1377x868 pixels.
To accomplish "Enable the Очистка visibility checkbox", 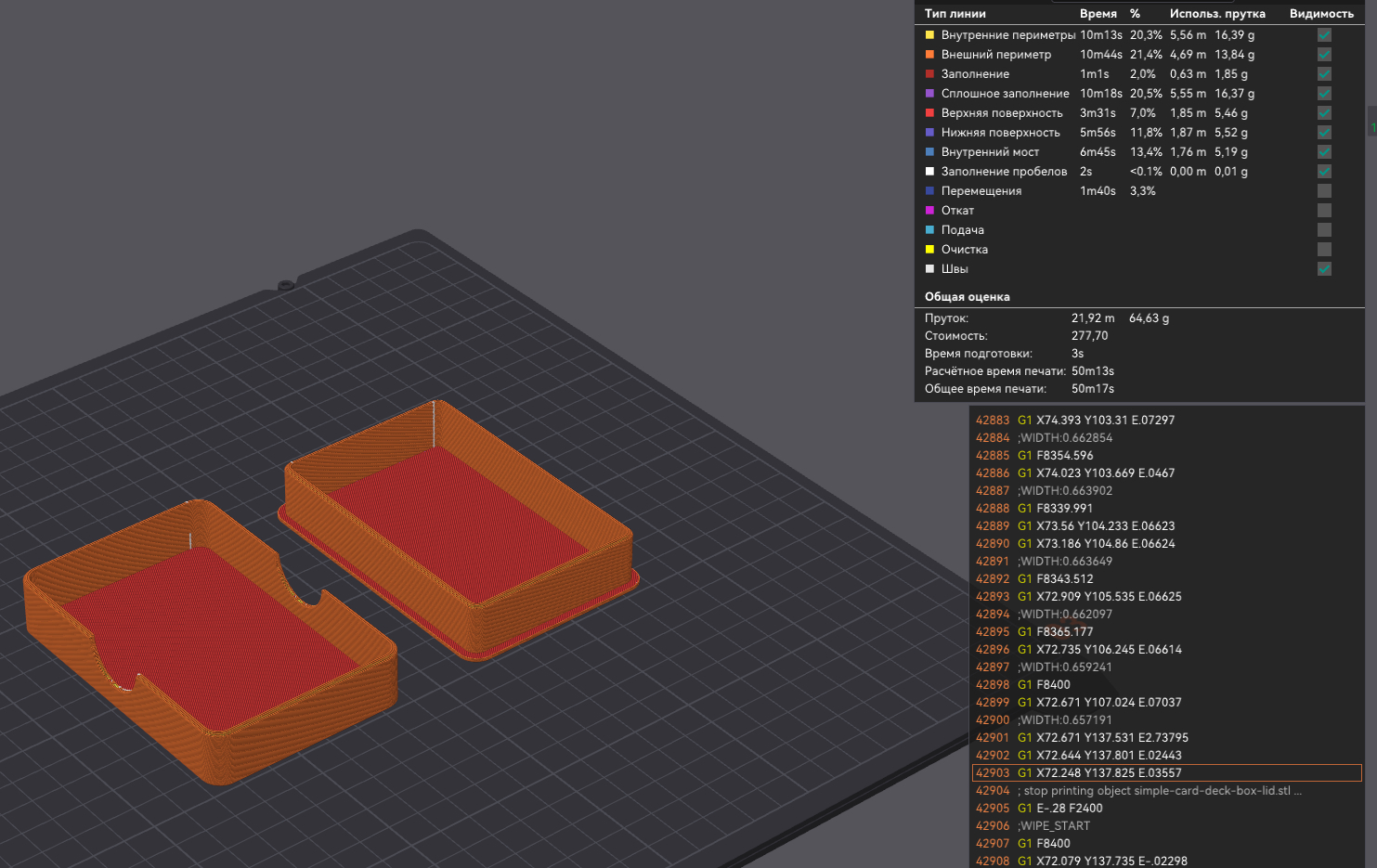I will (x=1324, y=250).
